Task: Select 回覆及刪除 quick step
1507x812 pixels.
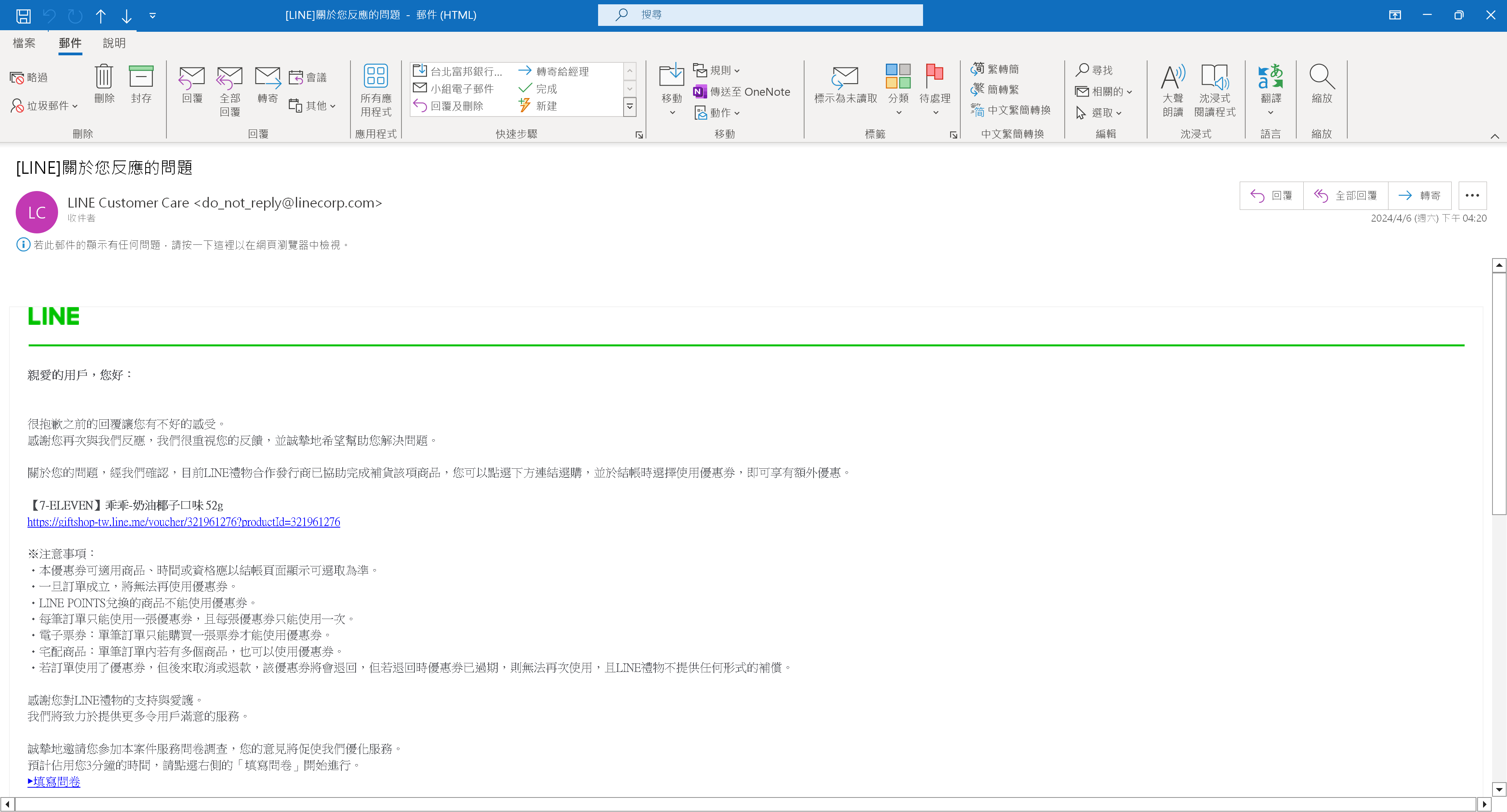Action: tap(449, 106)
